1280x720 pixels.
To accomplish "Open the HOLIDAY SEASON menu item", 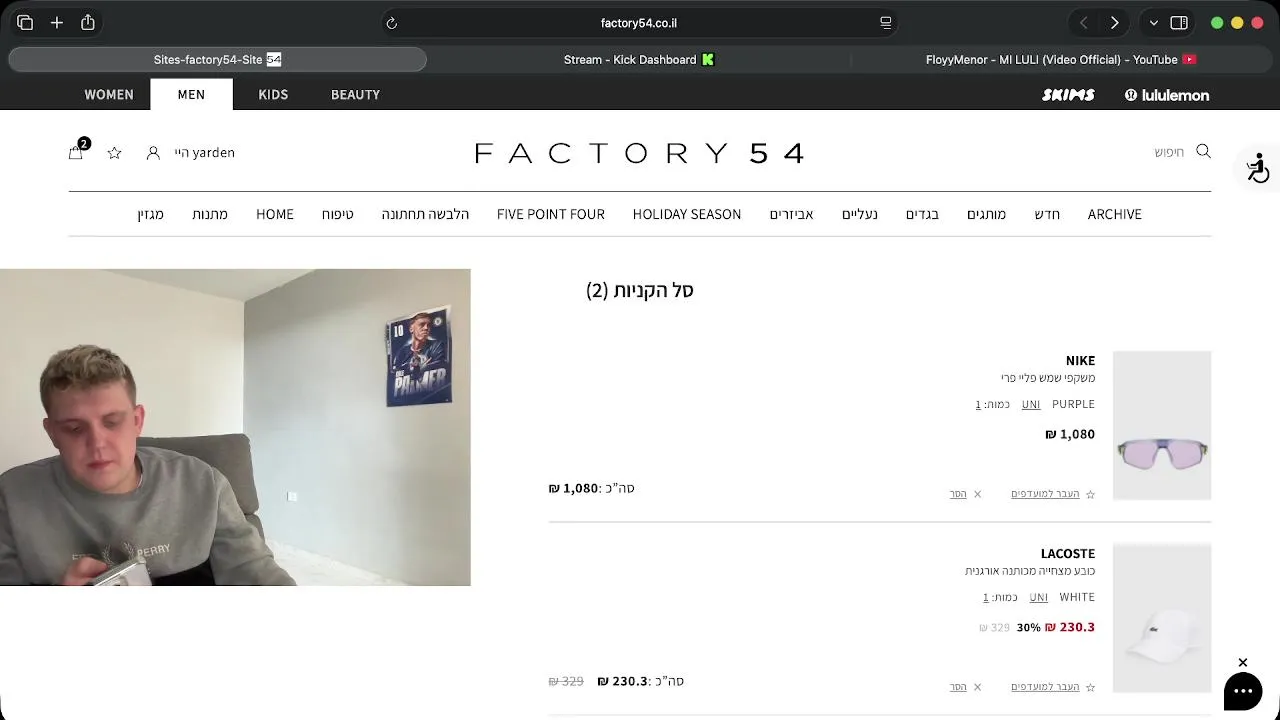I will 687,214.
